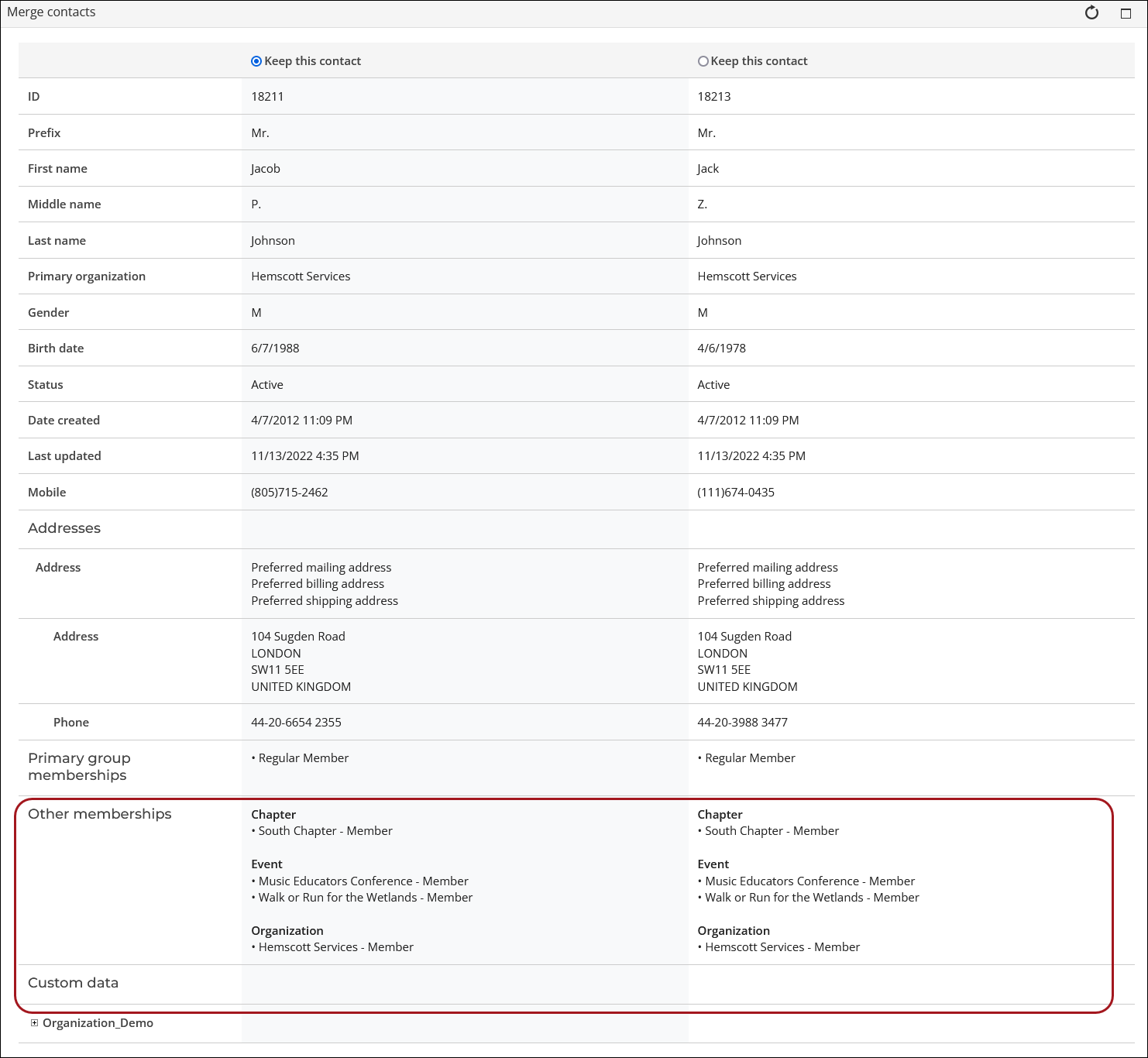1148x1058 pixels.
Task: Click mobile number (111)674-0435
Action: click(x=736, y=493)
